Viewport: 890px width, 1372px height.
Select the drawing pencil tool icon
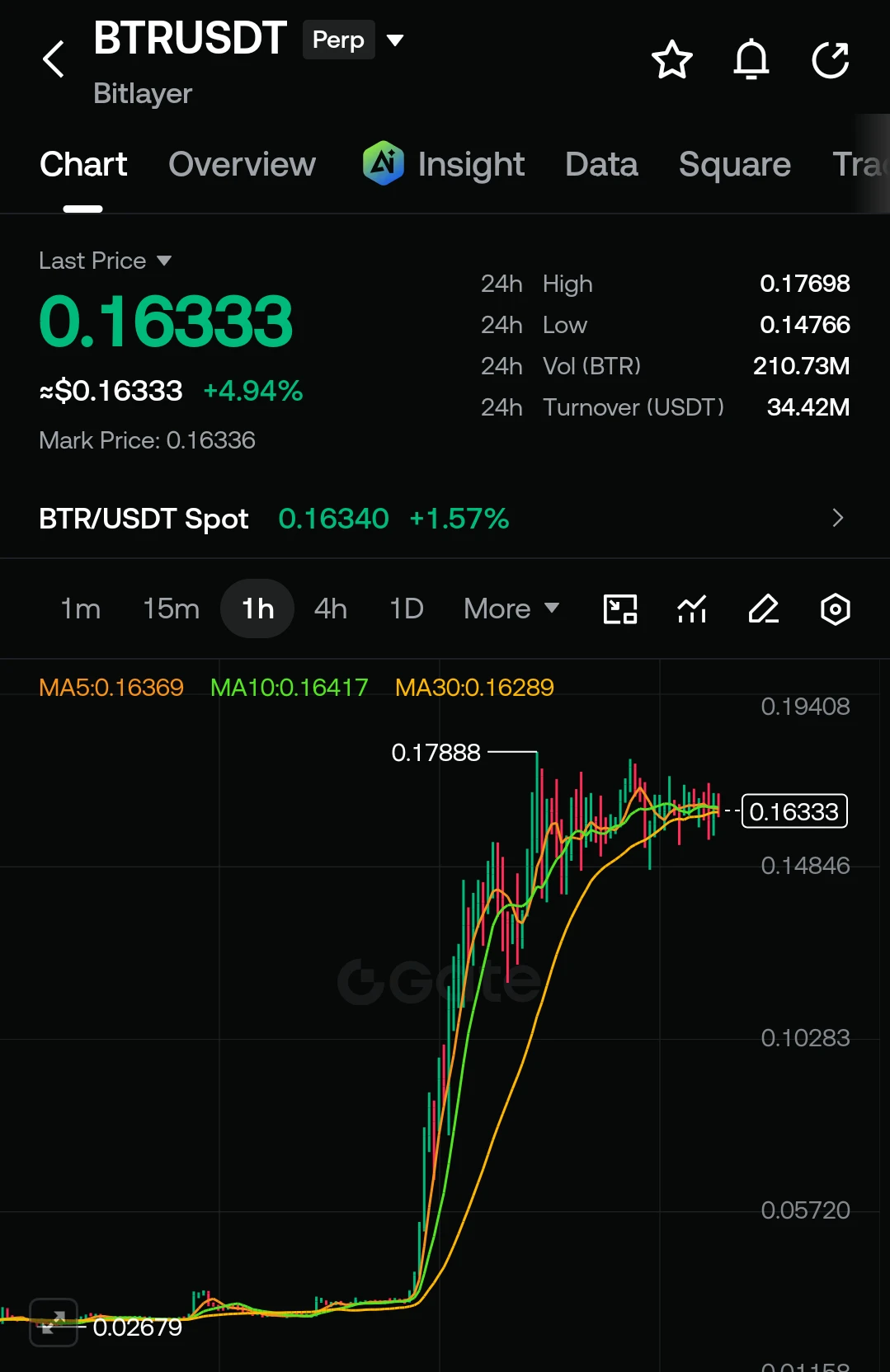(x=763, y=609)
